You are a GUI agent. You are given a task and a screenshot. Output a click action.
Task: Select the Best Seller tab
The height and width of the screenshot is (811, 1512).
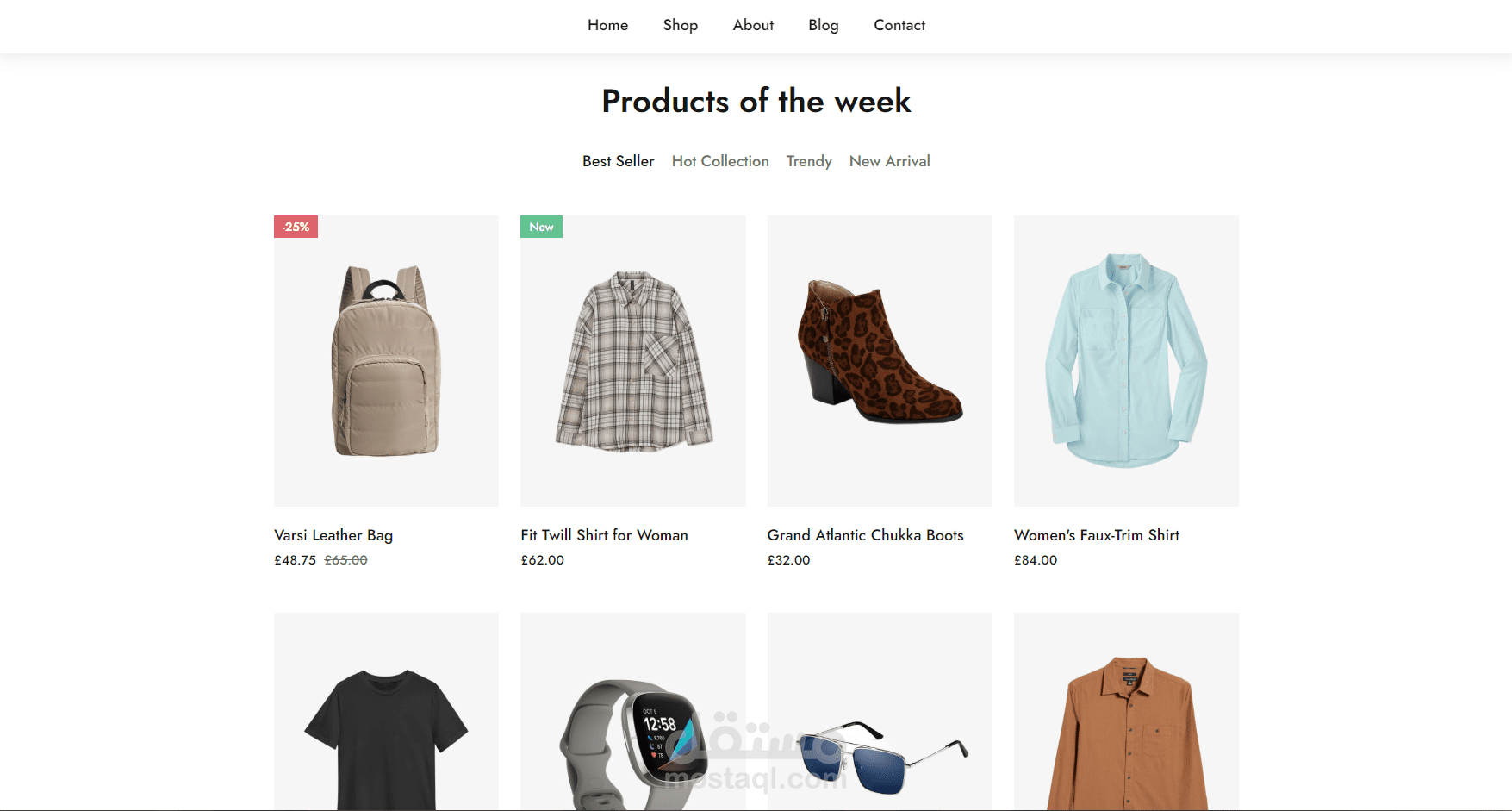[618, 161]
